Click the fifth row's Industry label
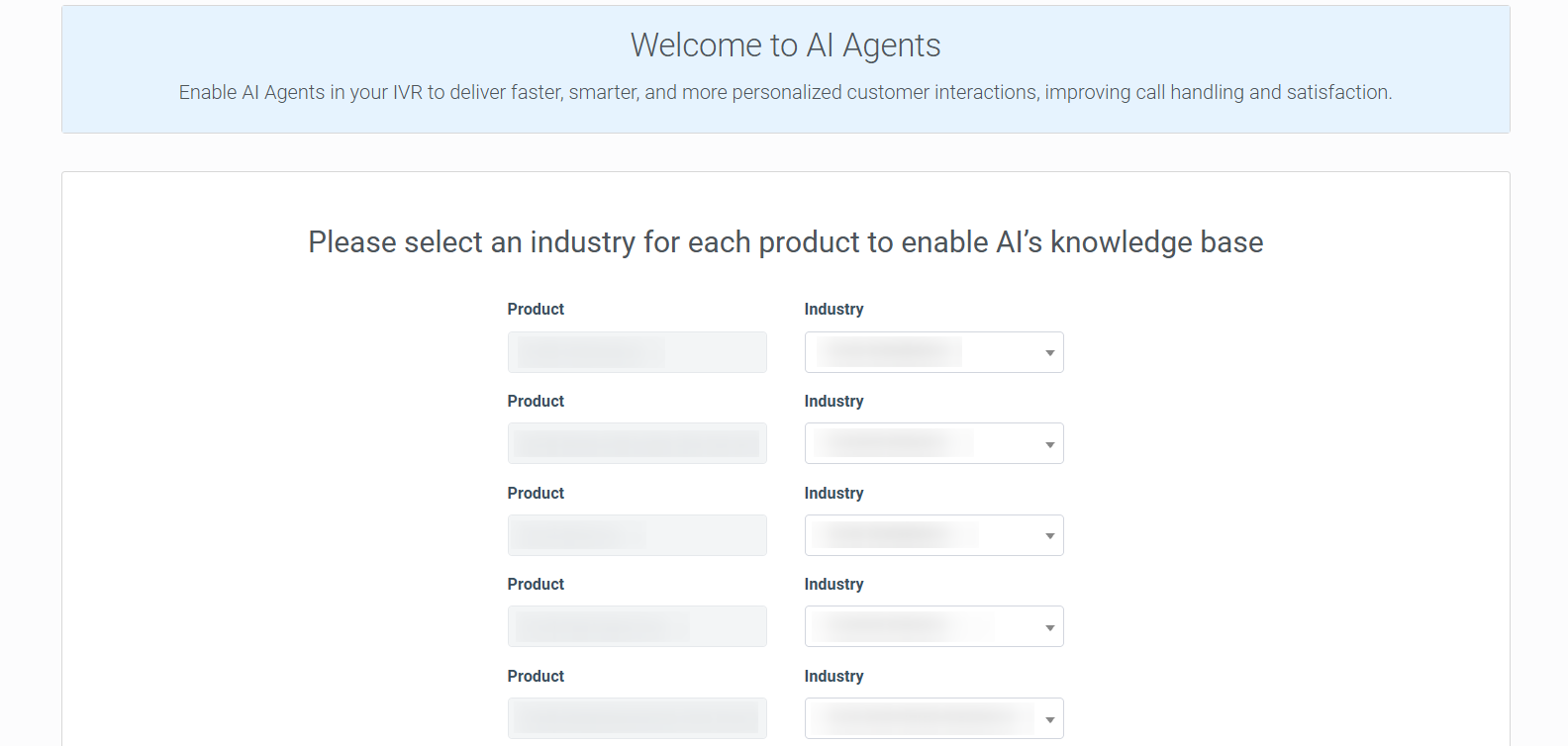Screen dimensions: 1568x746 833,677
